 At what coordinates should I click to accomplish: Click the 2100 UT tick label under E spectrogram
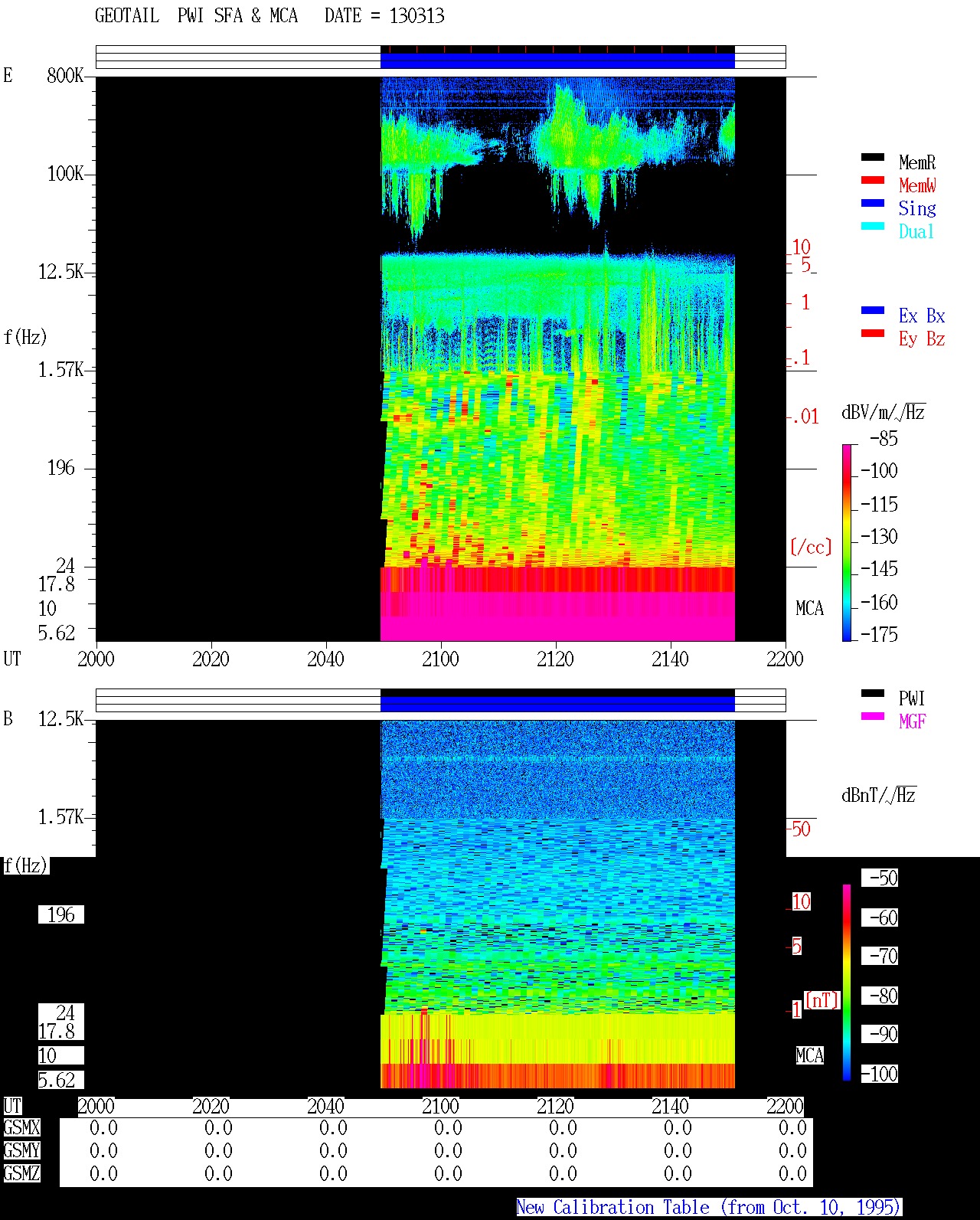[440, 659]
